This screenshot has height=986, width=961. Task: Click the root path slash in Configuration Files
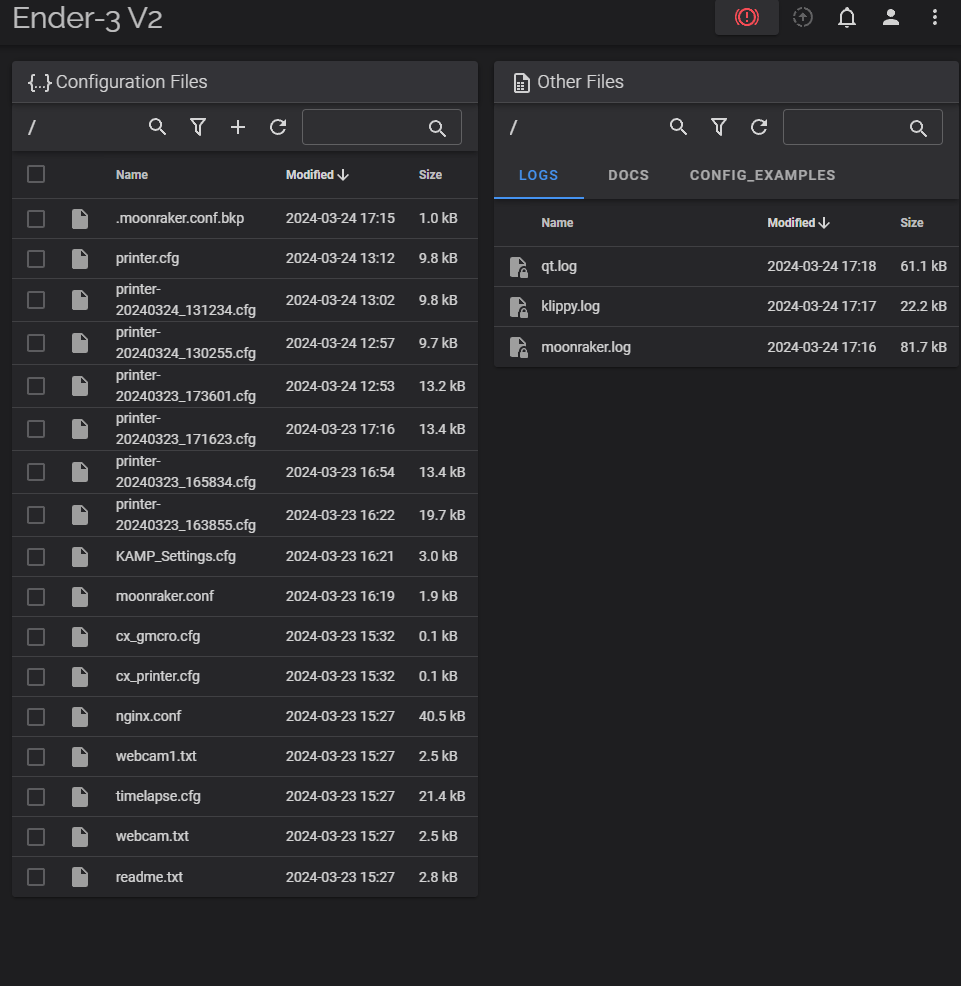(x=32, y=128)
